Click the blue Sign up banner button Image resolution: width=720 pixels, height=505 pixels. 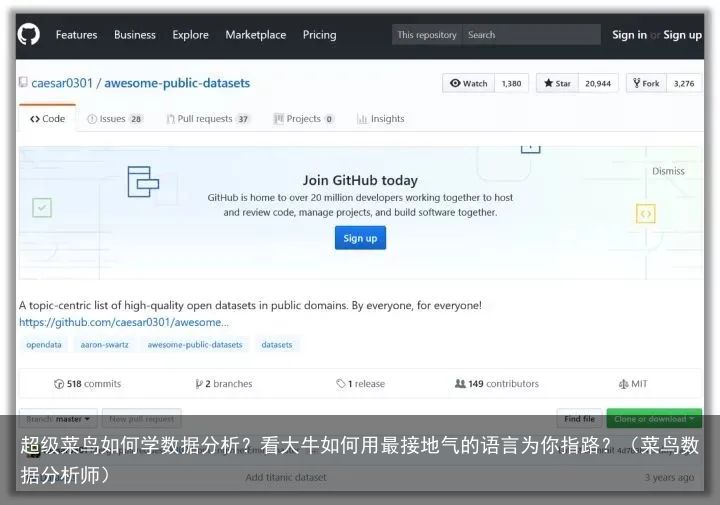(360, 238)
